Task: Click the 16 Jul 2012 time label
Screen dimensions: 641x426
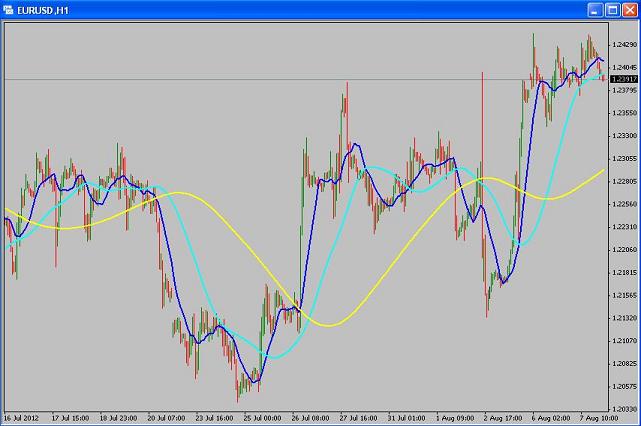Action: (21, 418)
